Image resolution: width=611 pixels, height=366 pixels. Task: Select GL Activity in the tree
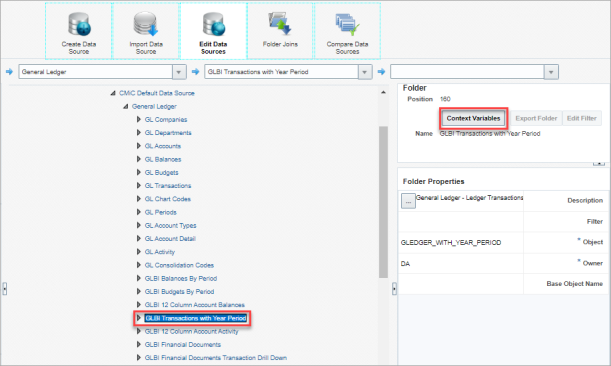point(160,252)
